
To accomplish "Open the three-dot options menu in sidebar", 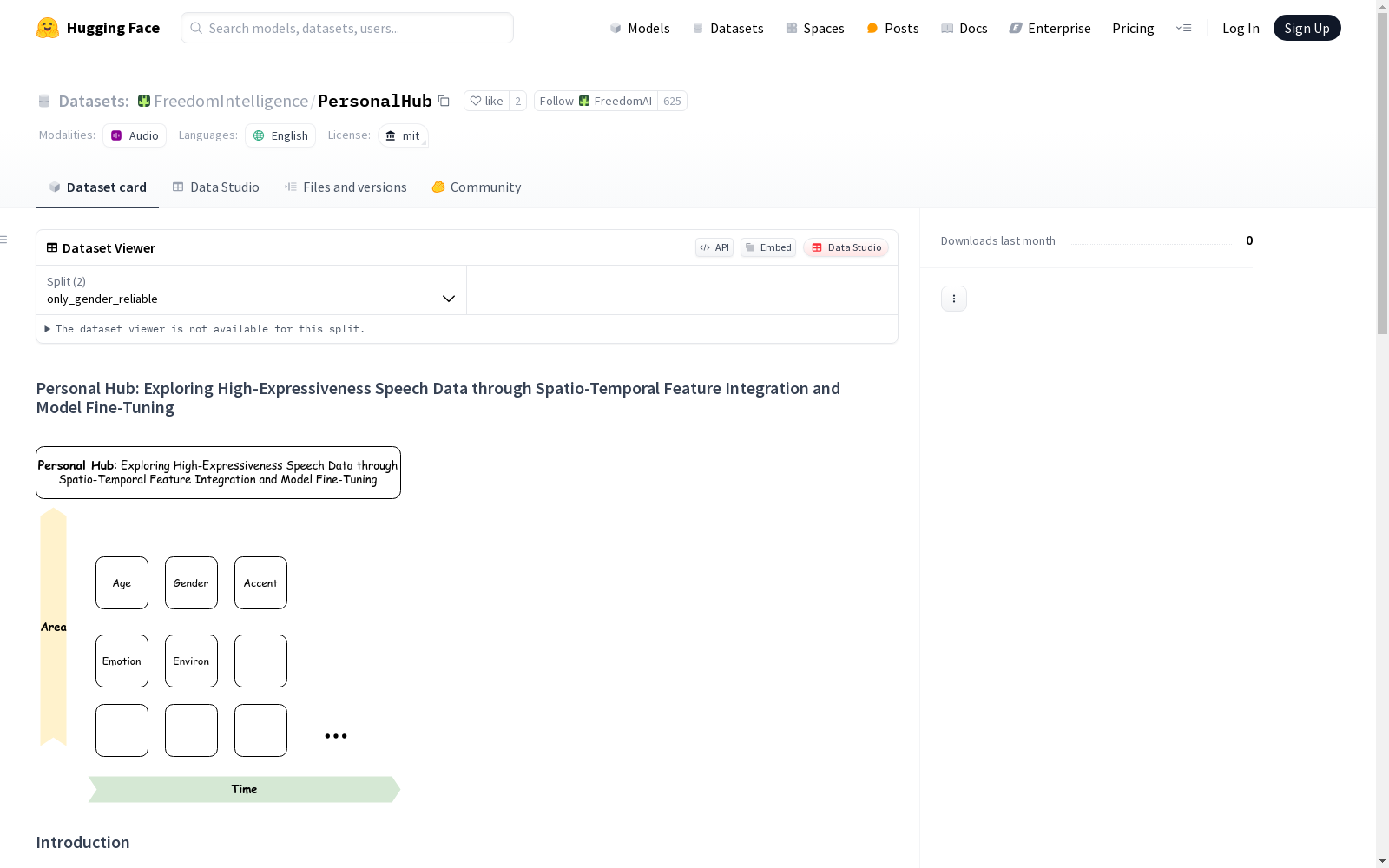I will point(954,299).
